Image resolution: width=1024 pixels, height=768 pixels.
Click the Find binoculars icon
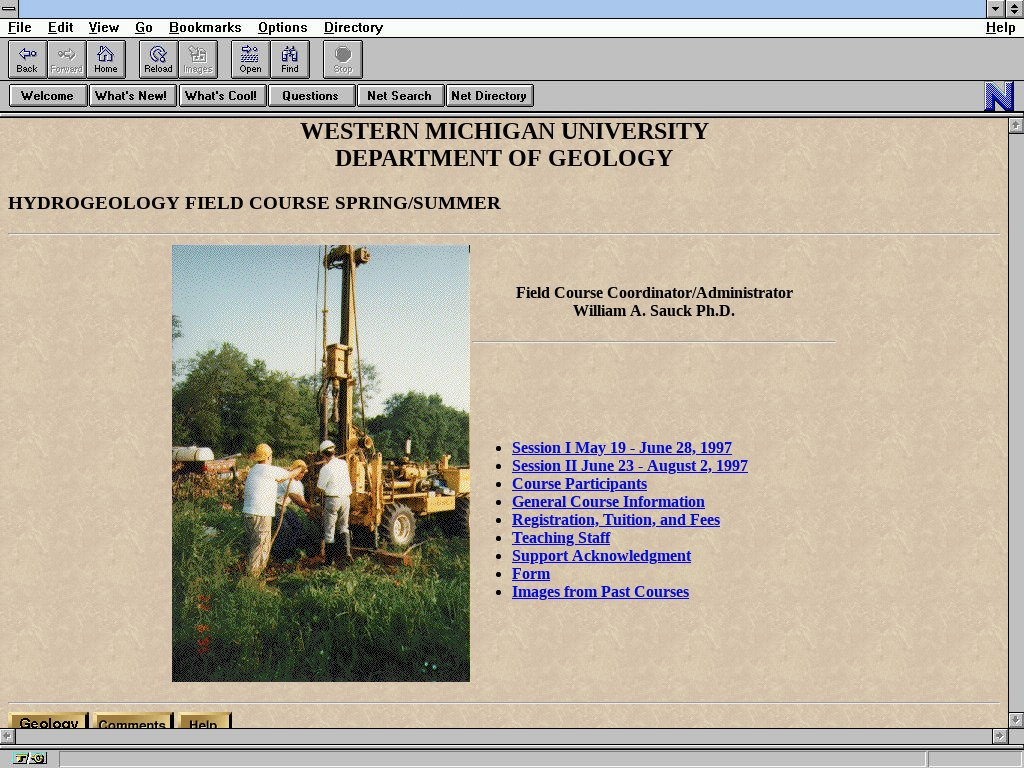click(x=289, y=59)
